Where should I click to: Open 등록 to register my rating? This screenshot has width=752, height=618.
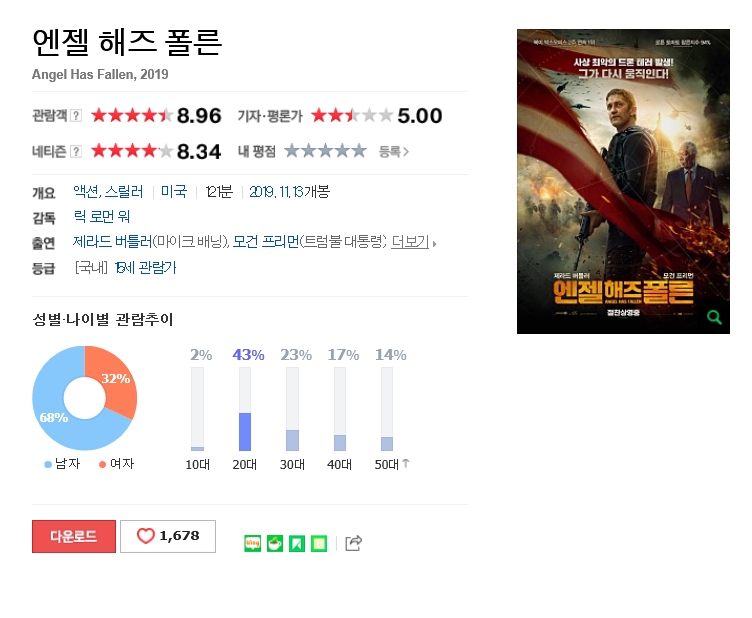click(x=393, y=152)
